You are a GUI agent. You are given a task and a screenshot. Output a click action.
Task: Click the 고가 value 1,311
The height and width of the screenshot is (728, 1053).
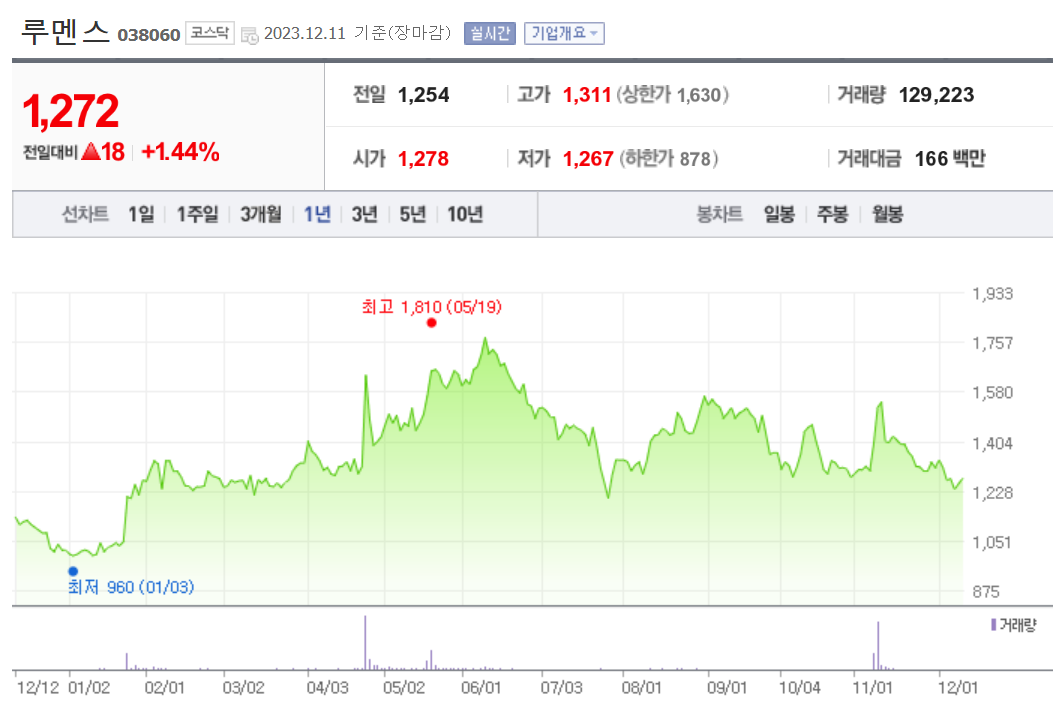click(587, 95)
